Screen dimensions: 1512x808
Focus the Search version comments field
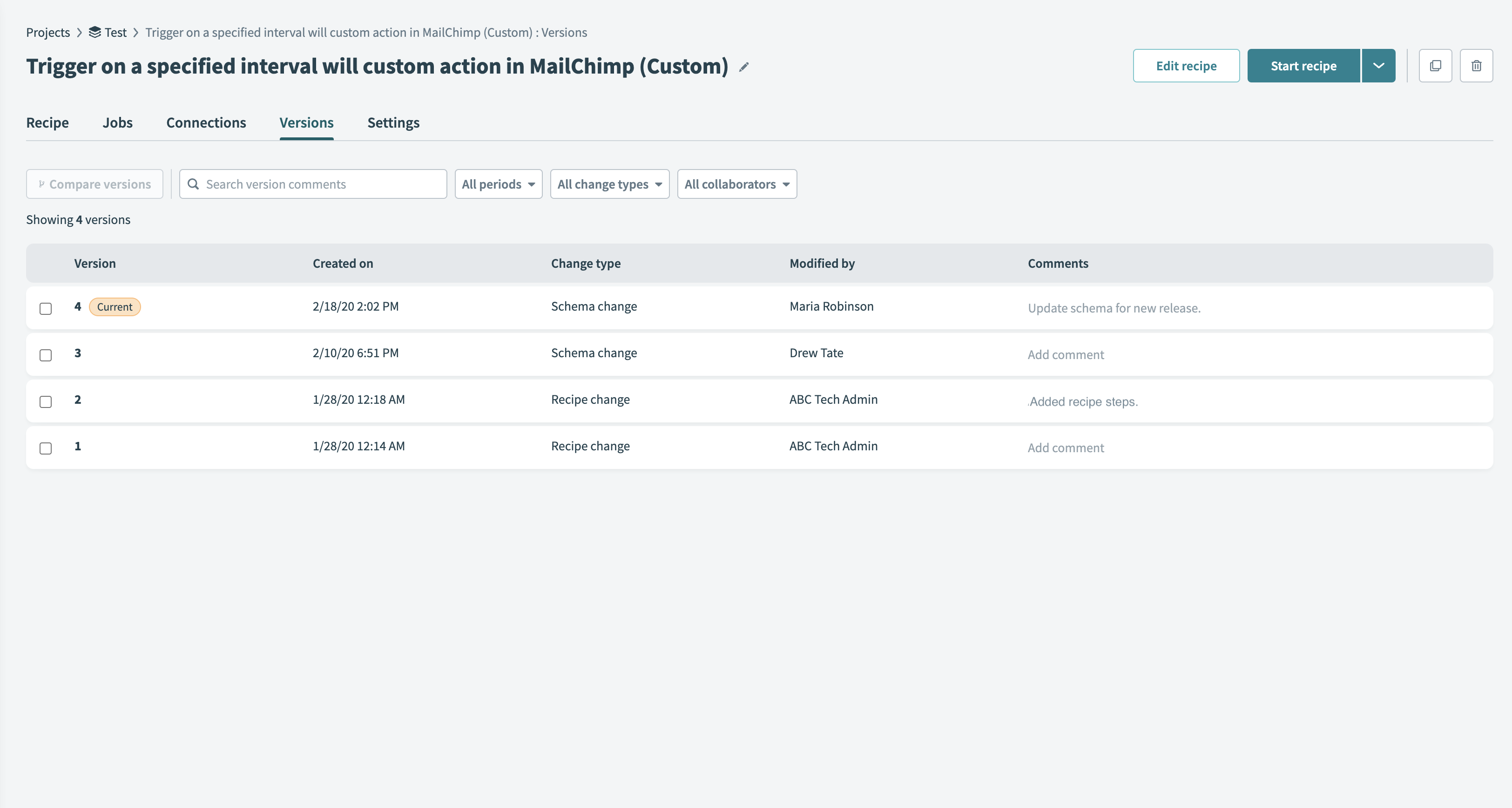(323, 184)
